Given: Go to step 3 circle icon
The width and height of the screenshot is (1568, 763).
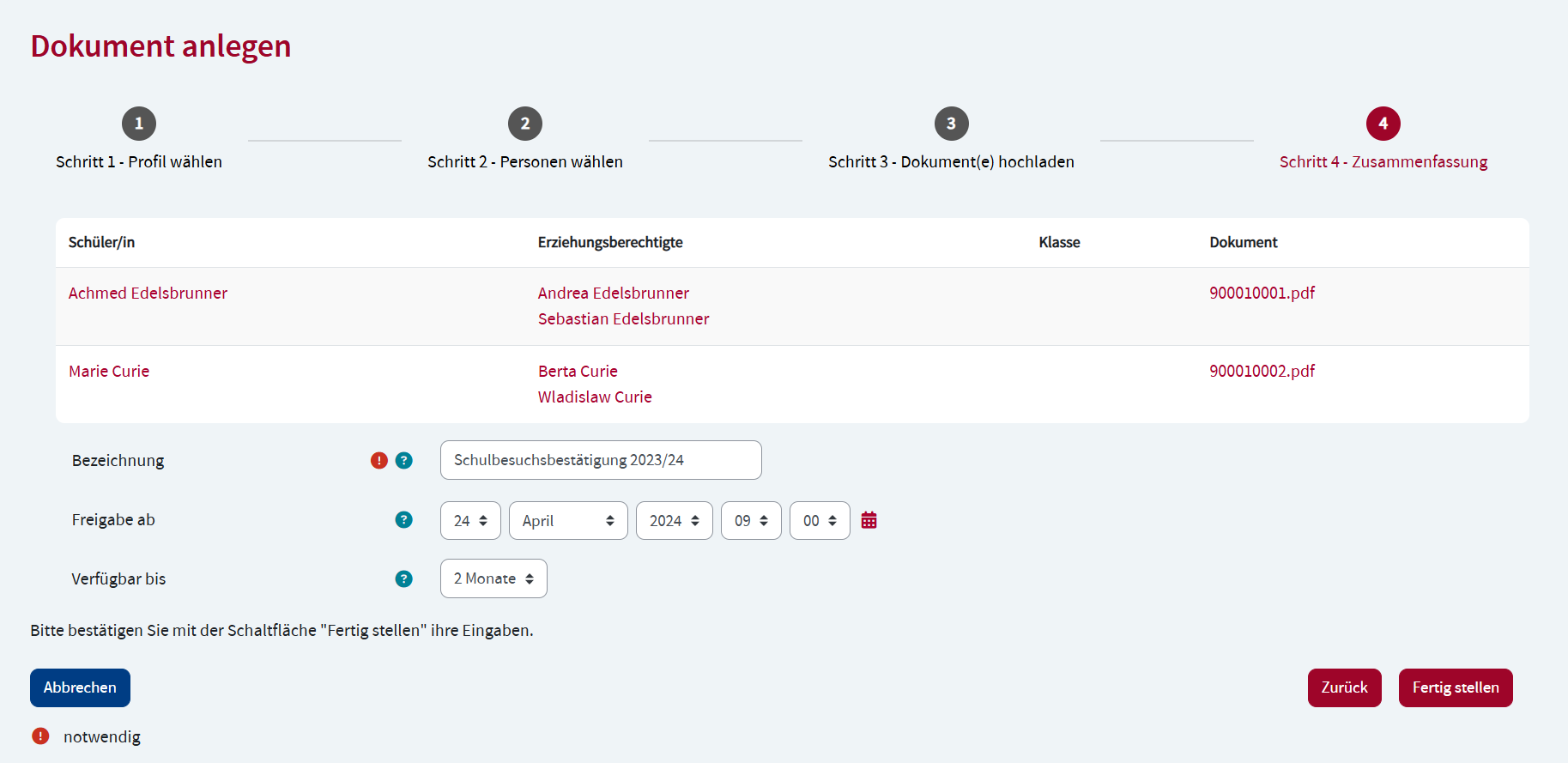Looking at the screenshot, I should [x=951, y=124].
